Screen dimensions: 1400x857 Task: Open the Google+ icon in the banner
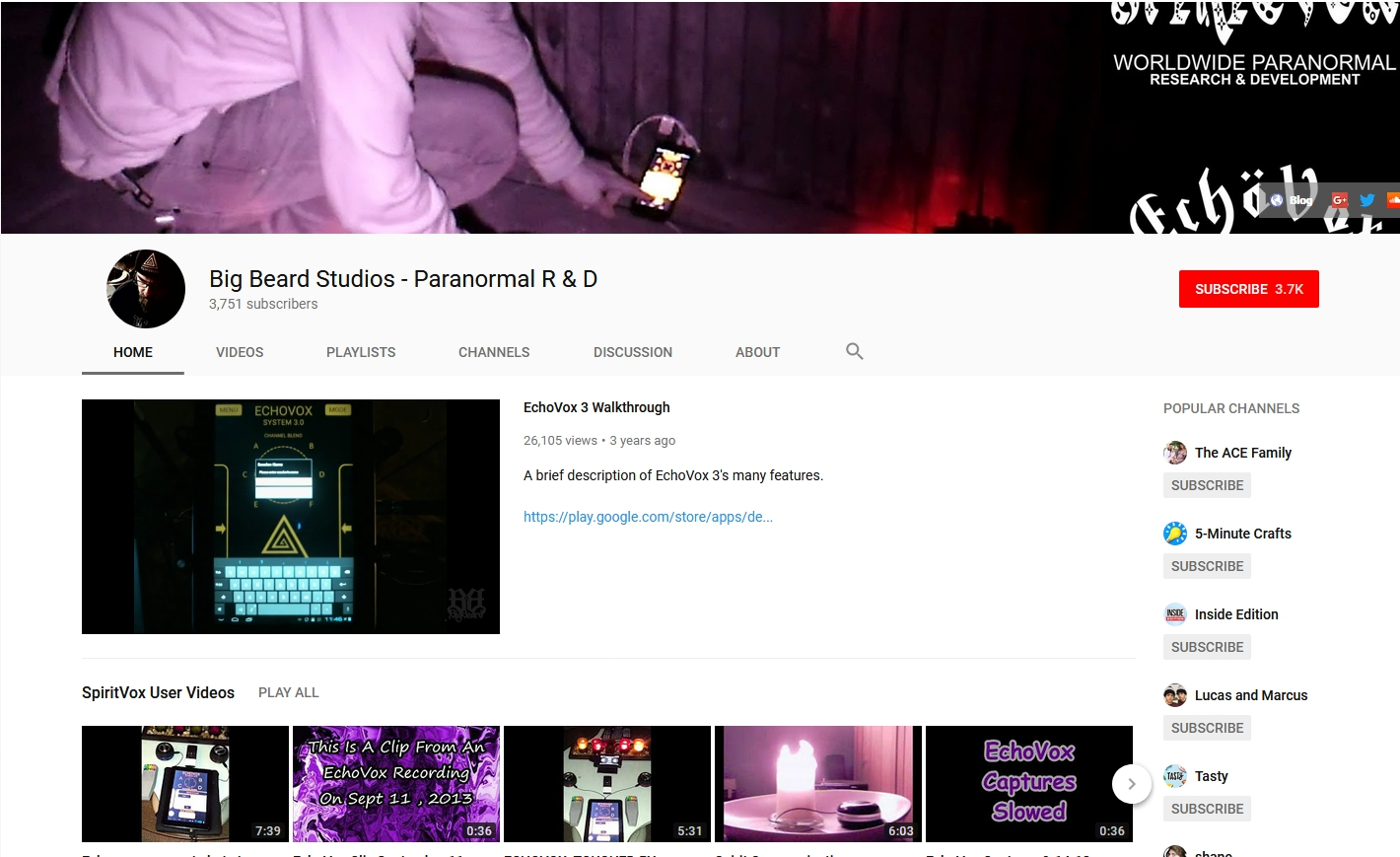point(1339,200)
